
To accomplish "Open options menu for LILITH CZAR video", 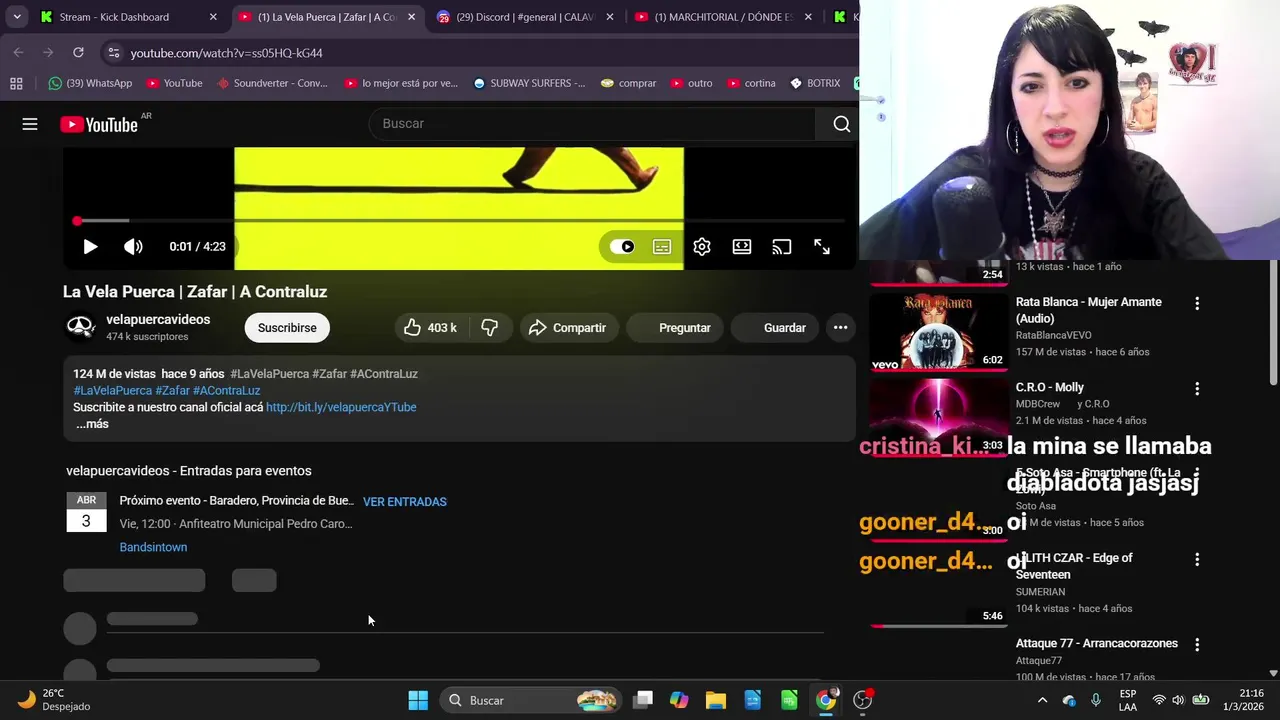I will (1197, 559).
